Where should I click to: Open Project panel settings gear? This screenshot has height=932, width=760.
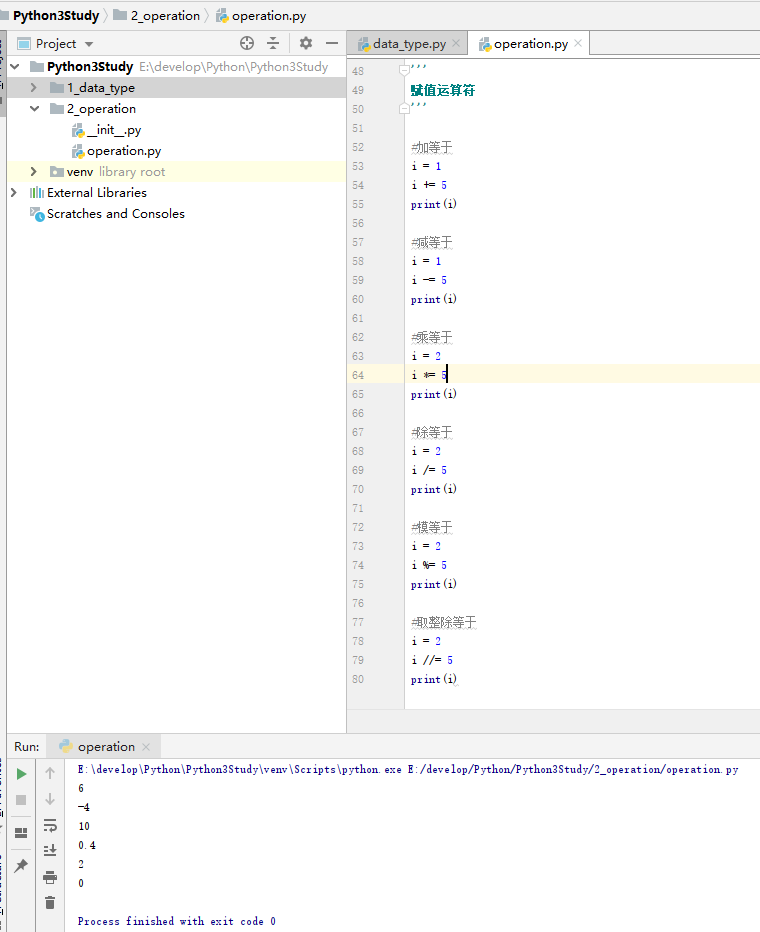coord(306,43)
